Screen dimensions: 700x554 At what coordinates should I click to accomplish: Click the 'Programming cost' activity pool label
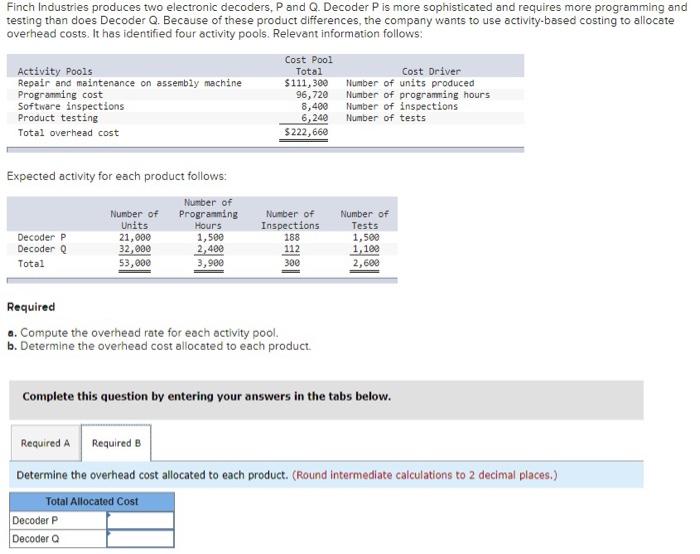[x=60, y=95]
